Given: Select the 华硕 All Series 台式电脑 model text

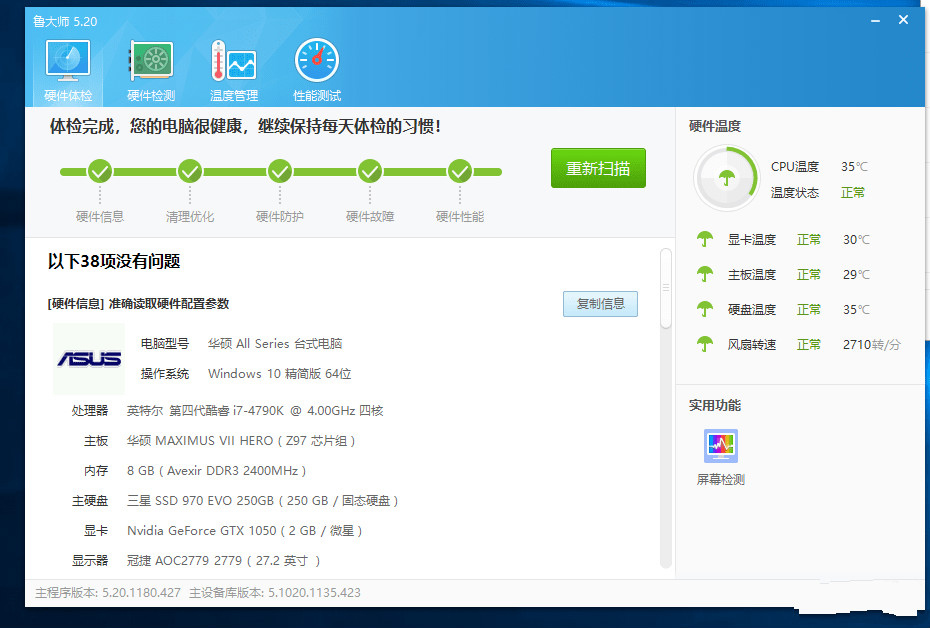Looking at the screenshot, I should click(x=275, y=344).
